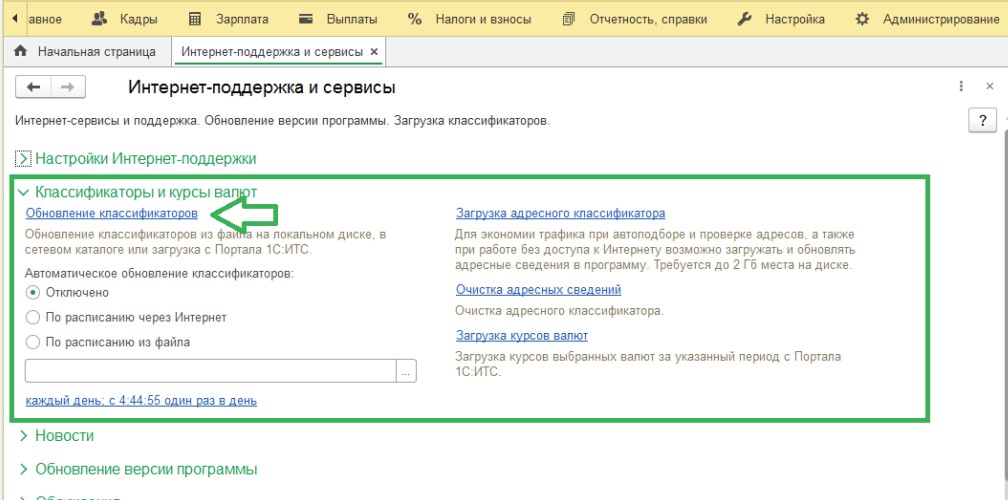Select the Отключено radio button

coord(33,292)
